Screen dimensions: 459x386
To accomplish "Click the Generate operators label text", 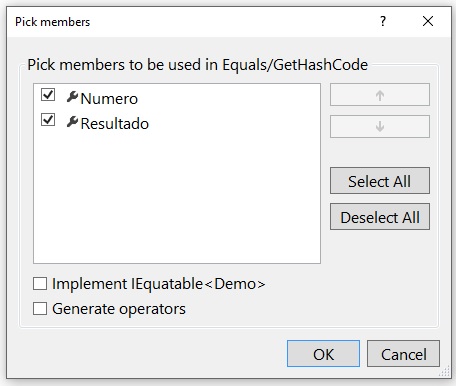I will 119,309.
